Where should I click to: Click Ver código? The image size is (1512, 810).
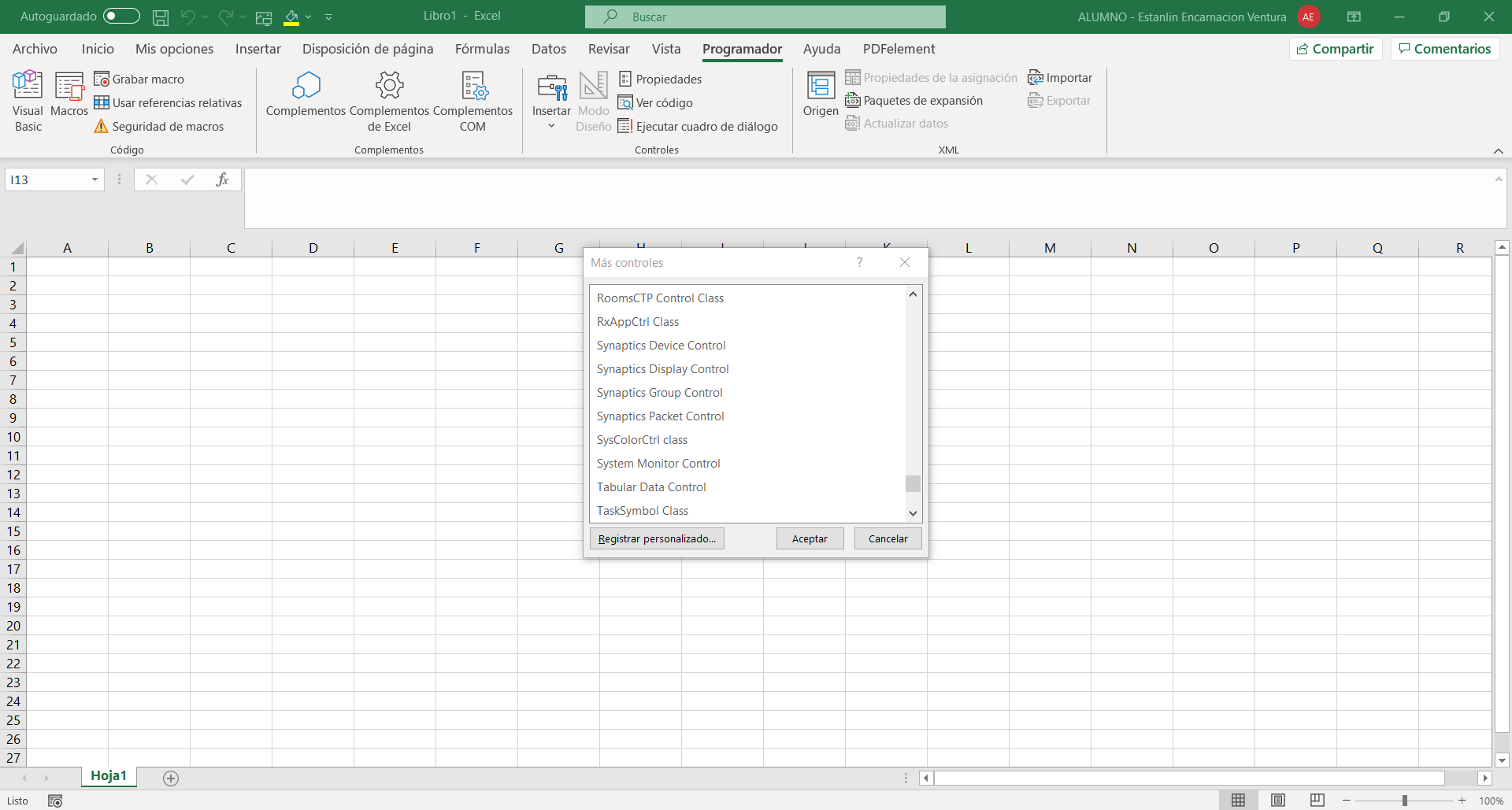pos(655,102)
